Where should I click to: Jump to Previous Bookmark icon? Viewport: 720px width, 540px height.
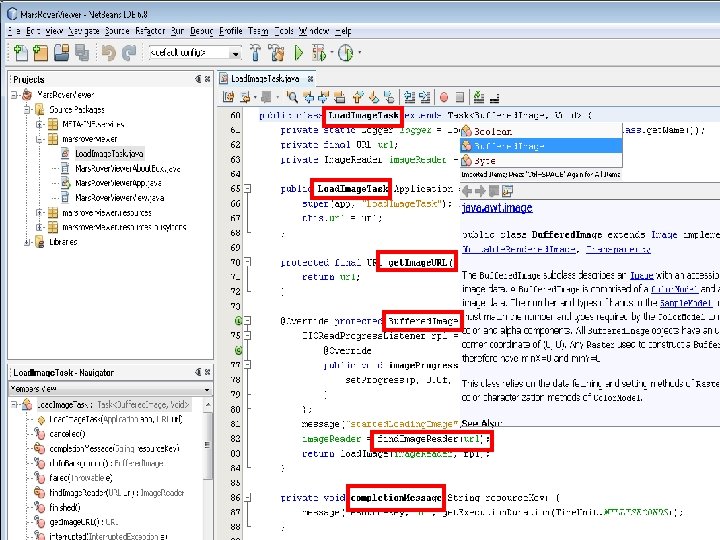click(x=358, y=97)
